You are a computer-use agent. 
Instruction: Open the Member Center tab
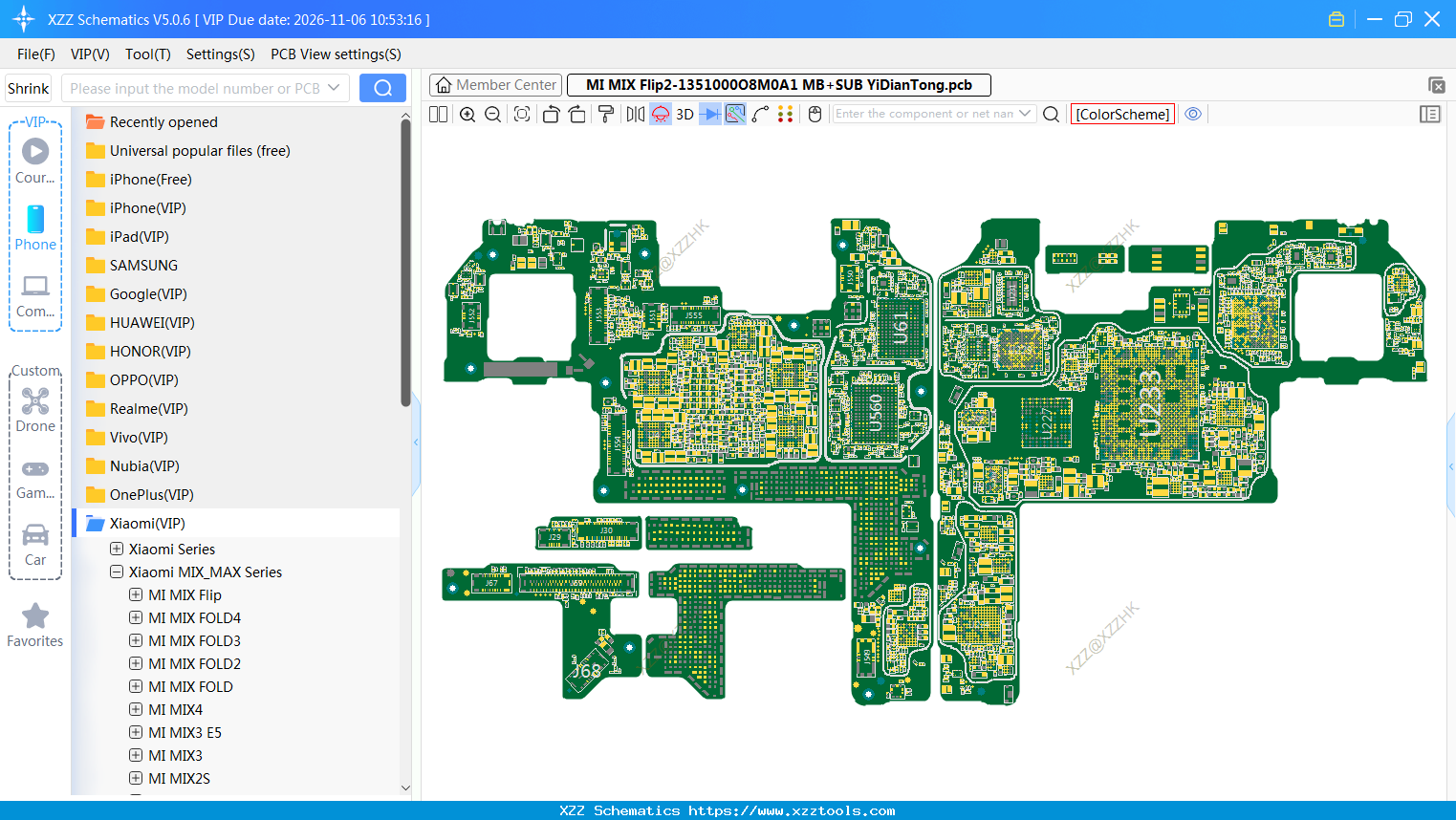pos(495,85)
